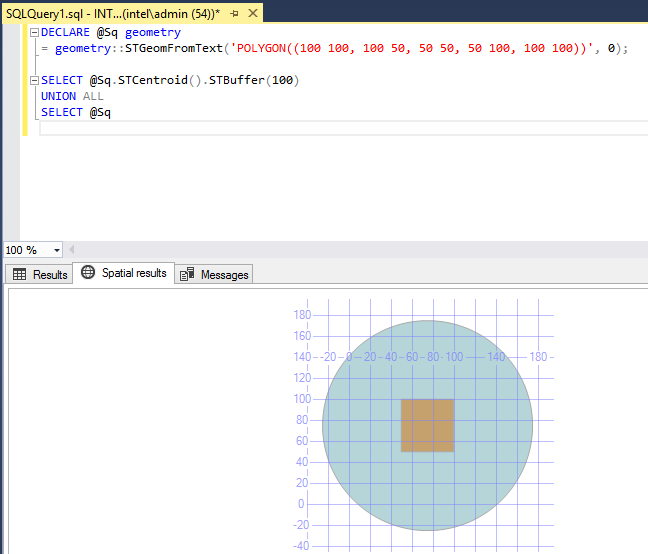Open the Messages tab
648x554 pixels.
[x=224, y=274]
